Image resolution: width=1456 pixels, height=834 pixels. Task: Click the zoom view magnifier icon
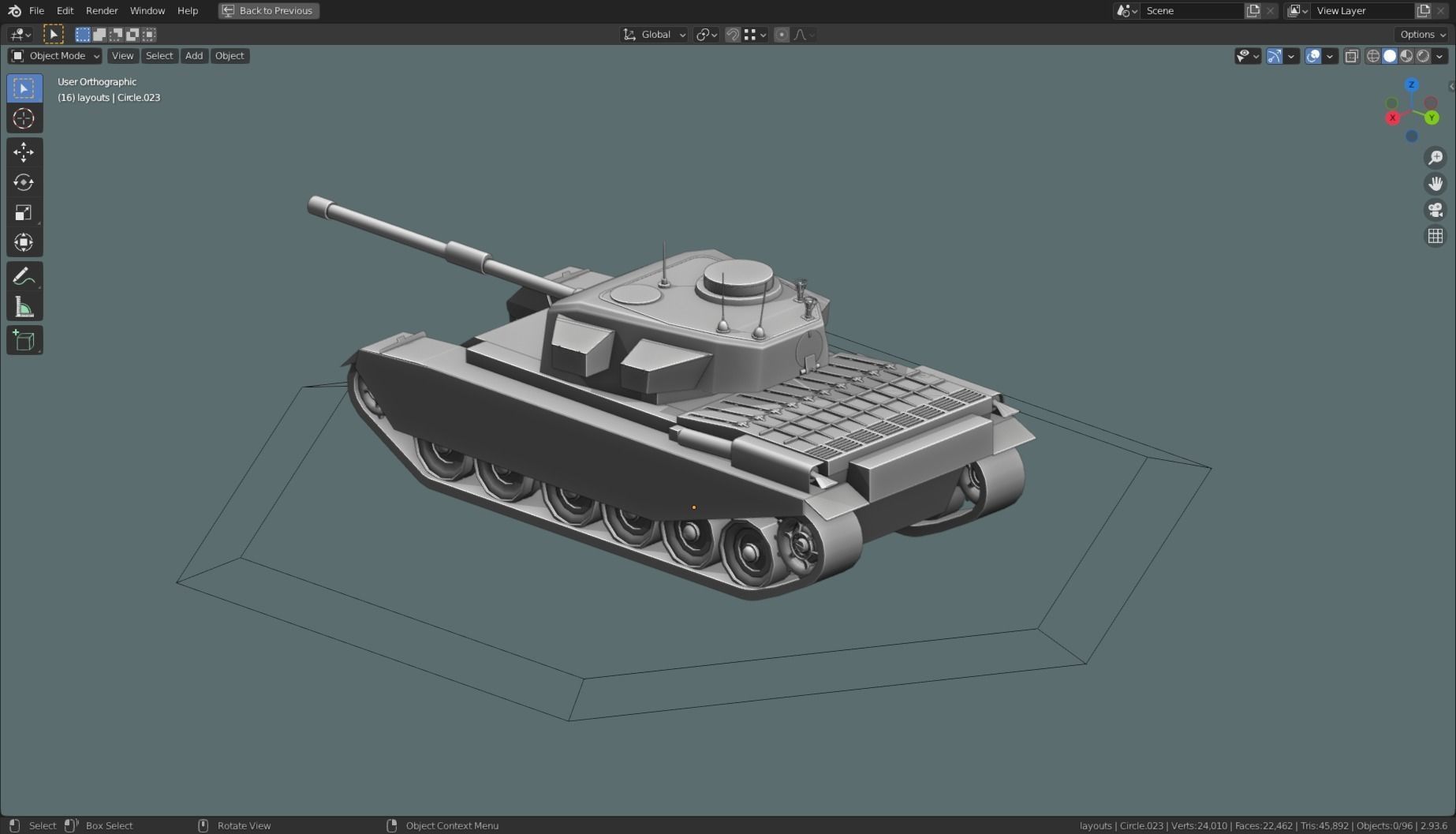click(x=1435, y=158)
